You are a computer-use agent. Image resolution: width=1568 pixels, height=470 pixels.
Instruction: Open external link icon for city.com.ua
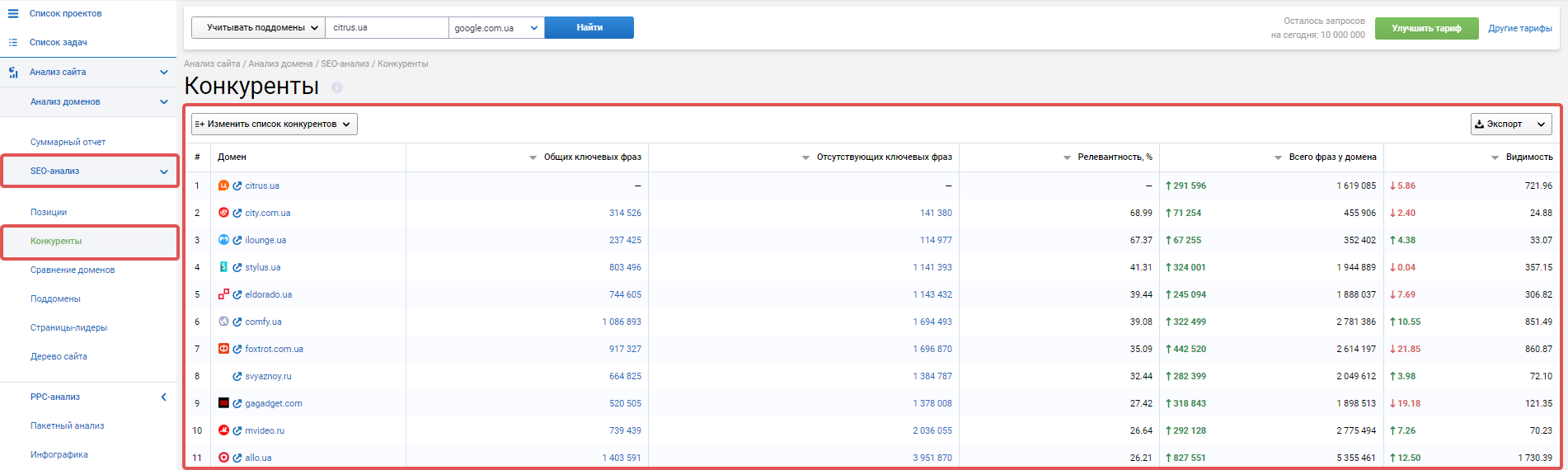[237, 214]
